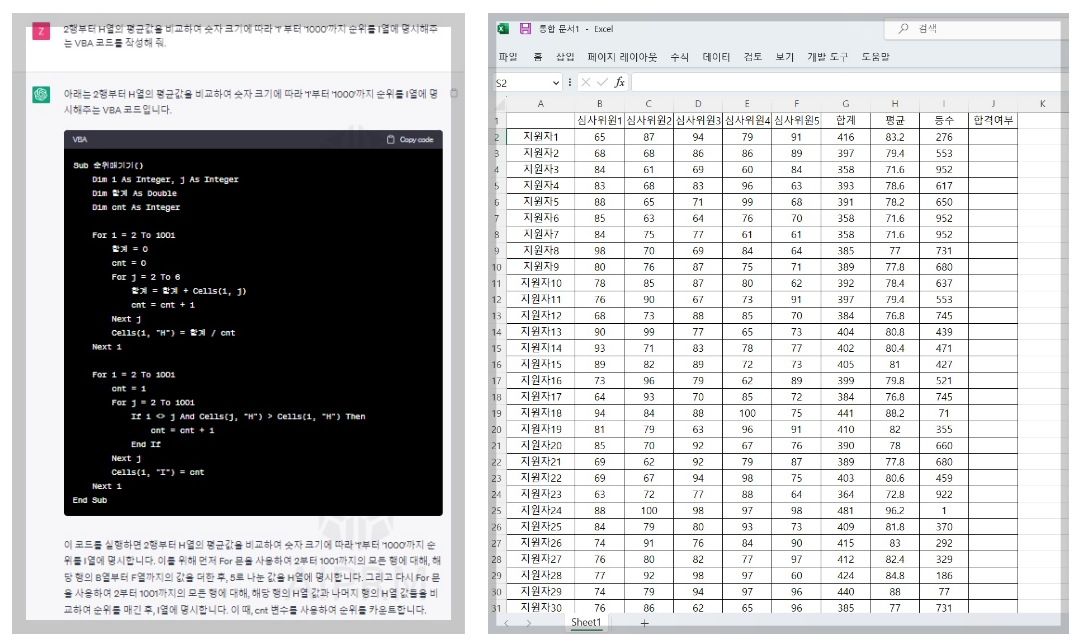Open the 페이지 레이아웃 ribbon tab
Image resolution: width=1078 pixels, height=644 pixels.
click(x=622, y=57)
